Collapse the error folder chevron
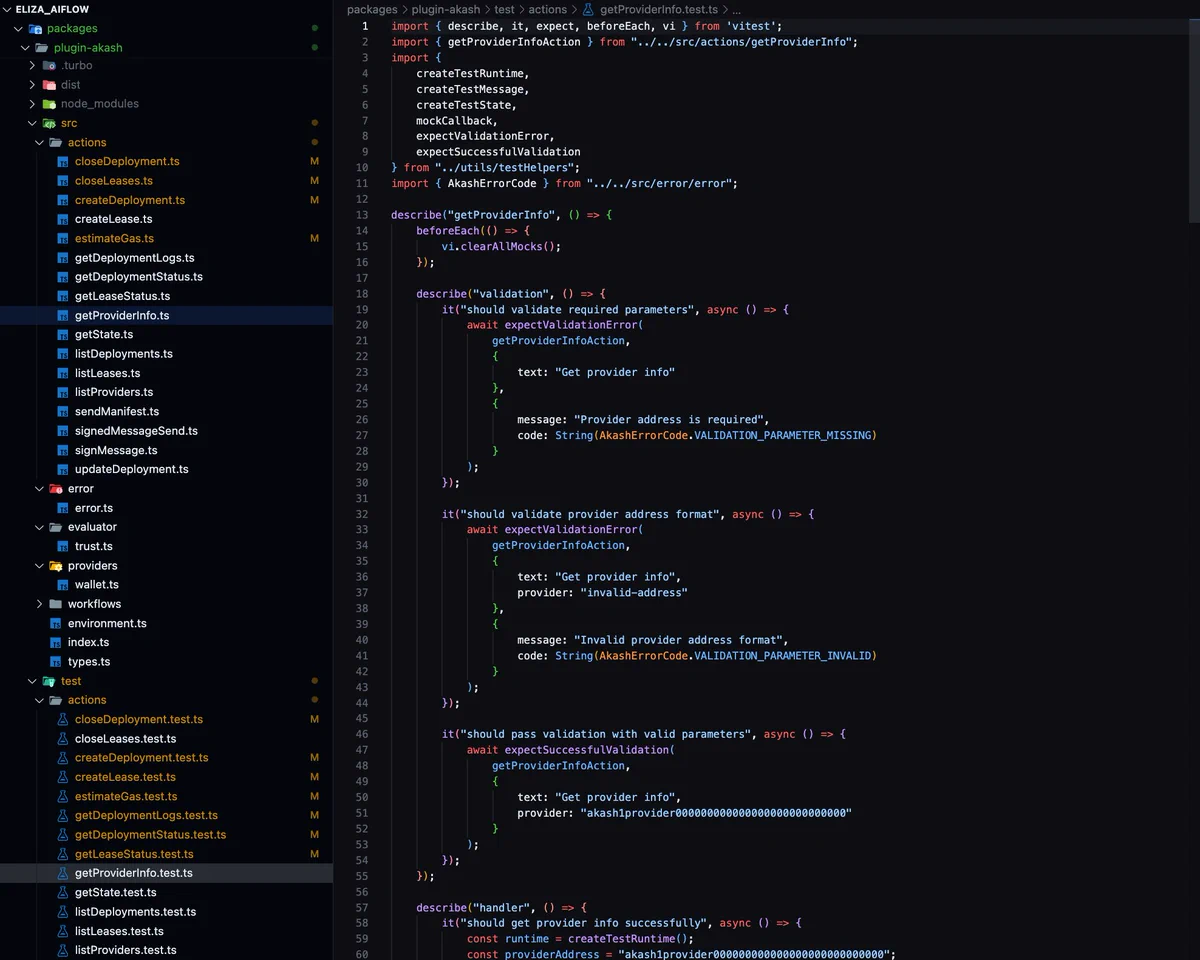Viewport: 1200px width, 960px height. pyautogui.click(x=40, y=489)
